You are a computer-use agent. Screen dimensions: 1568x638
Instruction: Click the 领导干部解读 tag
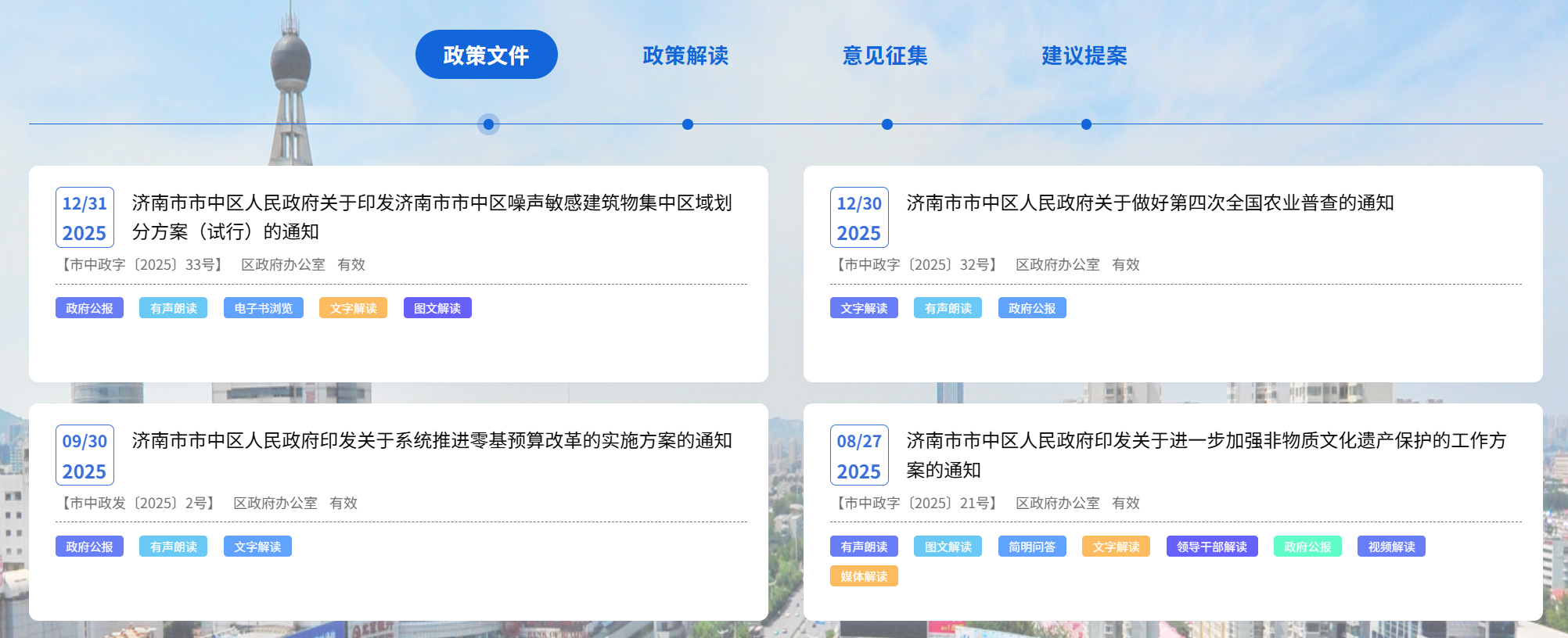tap(1211, 547)
